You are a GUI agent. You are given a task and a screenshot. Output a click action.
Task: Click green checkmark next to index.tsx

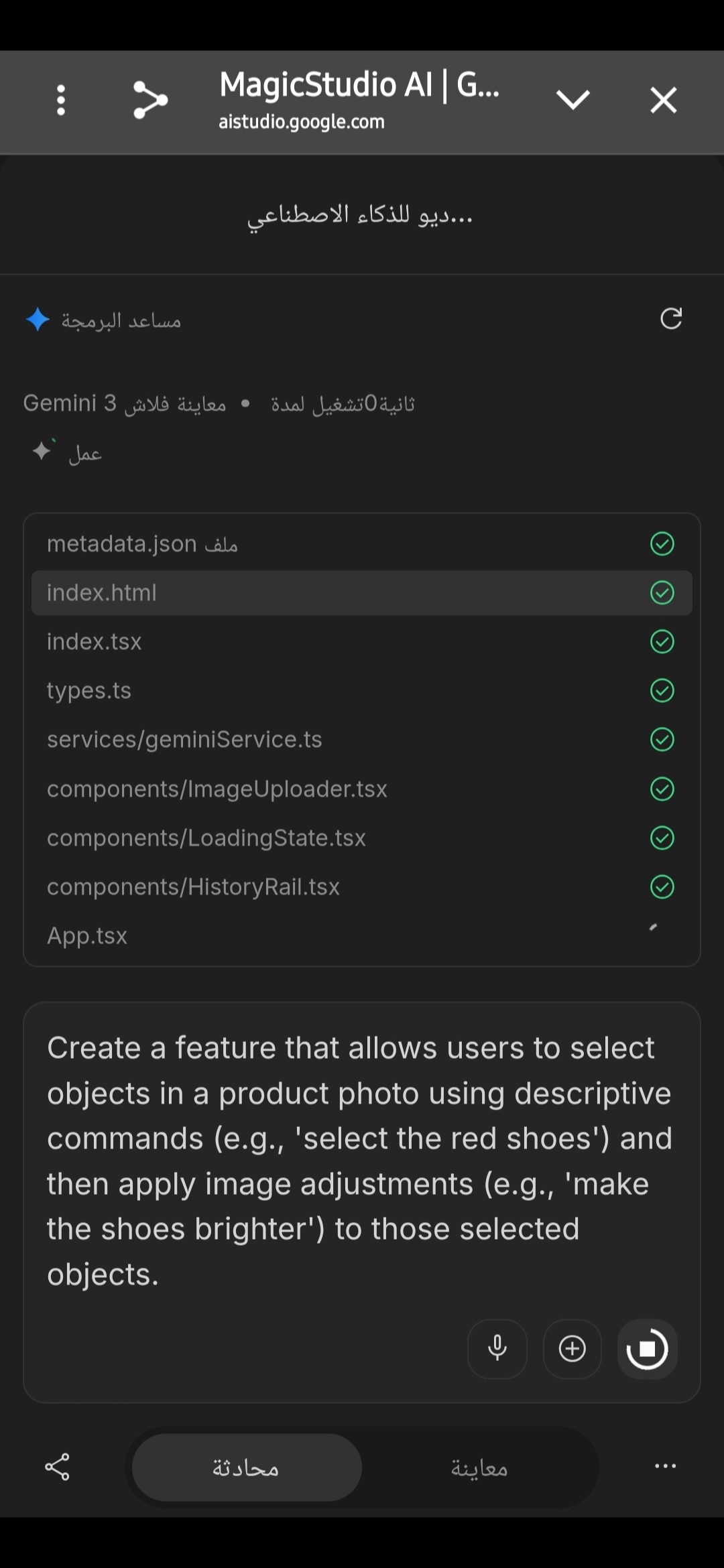tap(662, 642)
